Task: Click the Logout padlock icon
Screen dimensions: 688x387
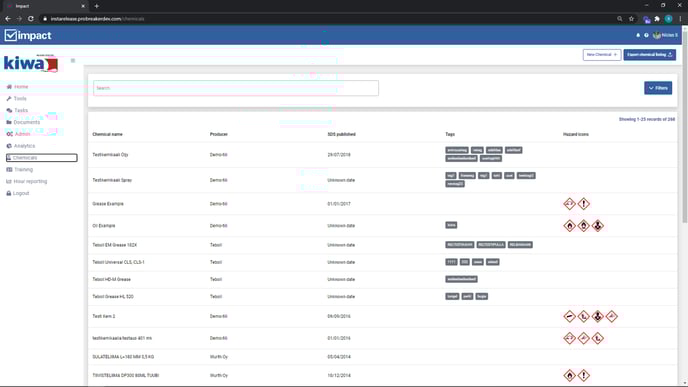Action: pos(9,194)
